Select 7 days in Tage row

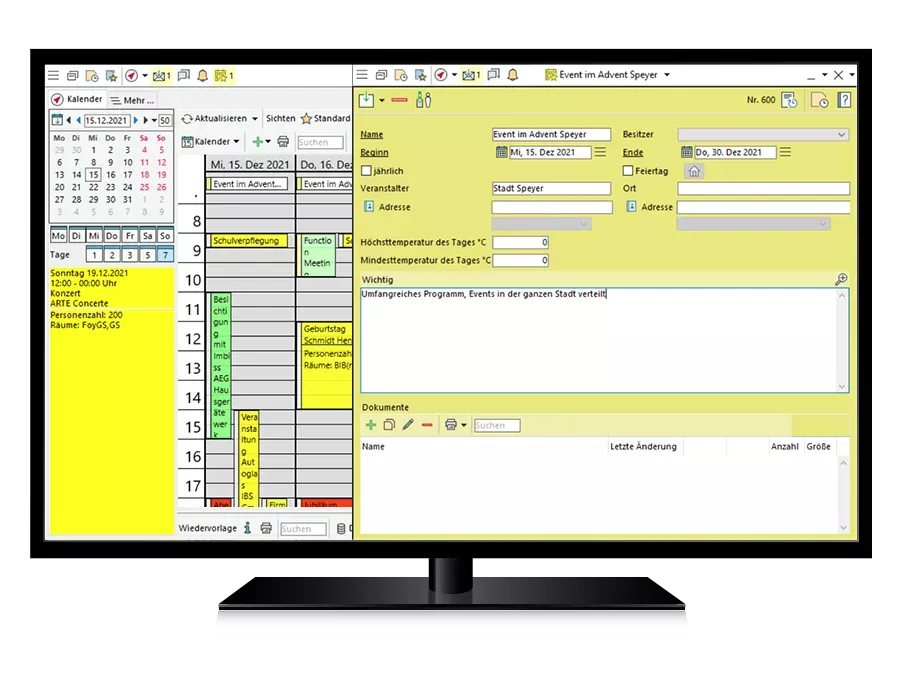pyautogui.click(x=165, y=255)
